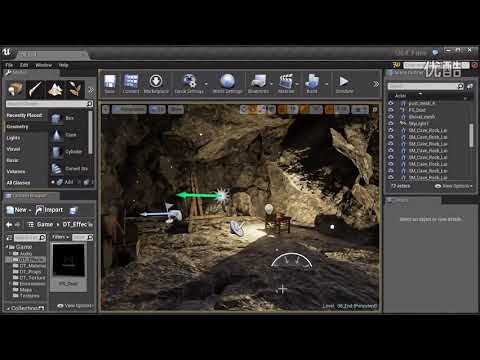480x360 pixels.
Task: Click New asset button in Content Browser
Action: (19, 210)
